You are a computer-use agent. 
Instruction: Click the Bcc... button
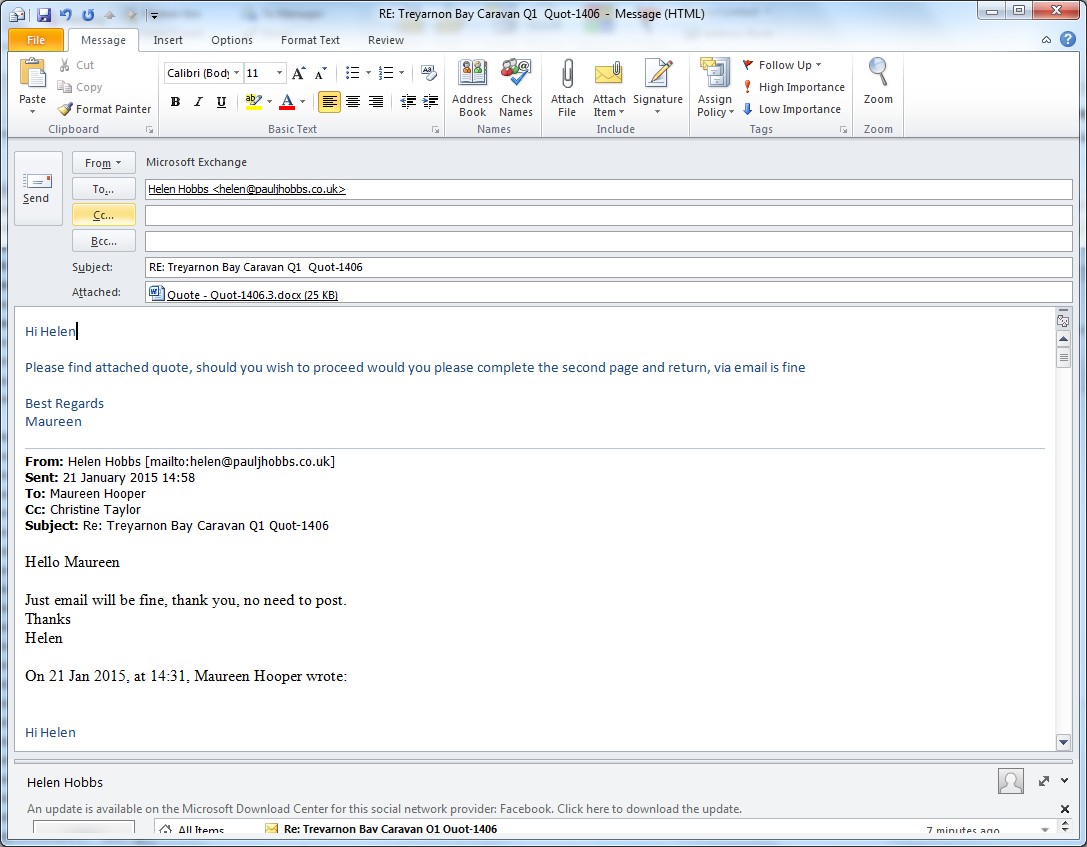coord(103,241)
